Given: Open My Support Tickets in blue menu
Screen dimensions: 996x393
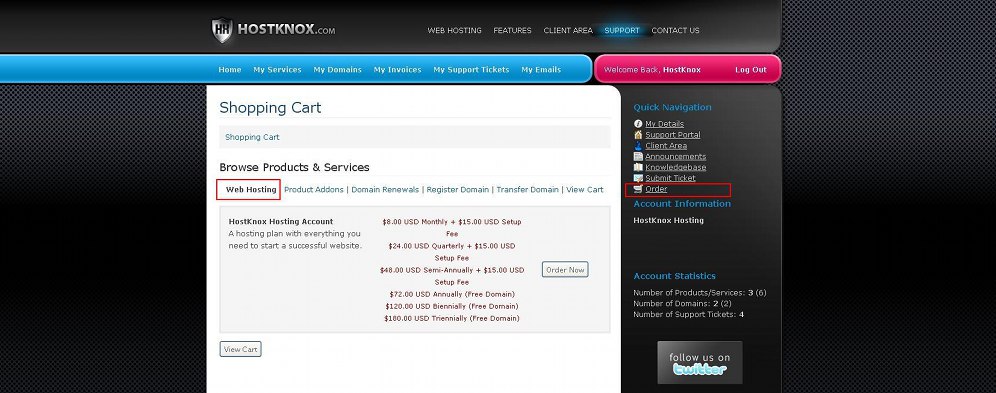Looking at the screenshot, I should [471, 70].
